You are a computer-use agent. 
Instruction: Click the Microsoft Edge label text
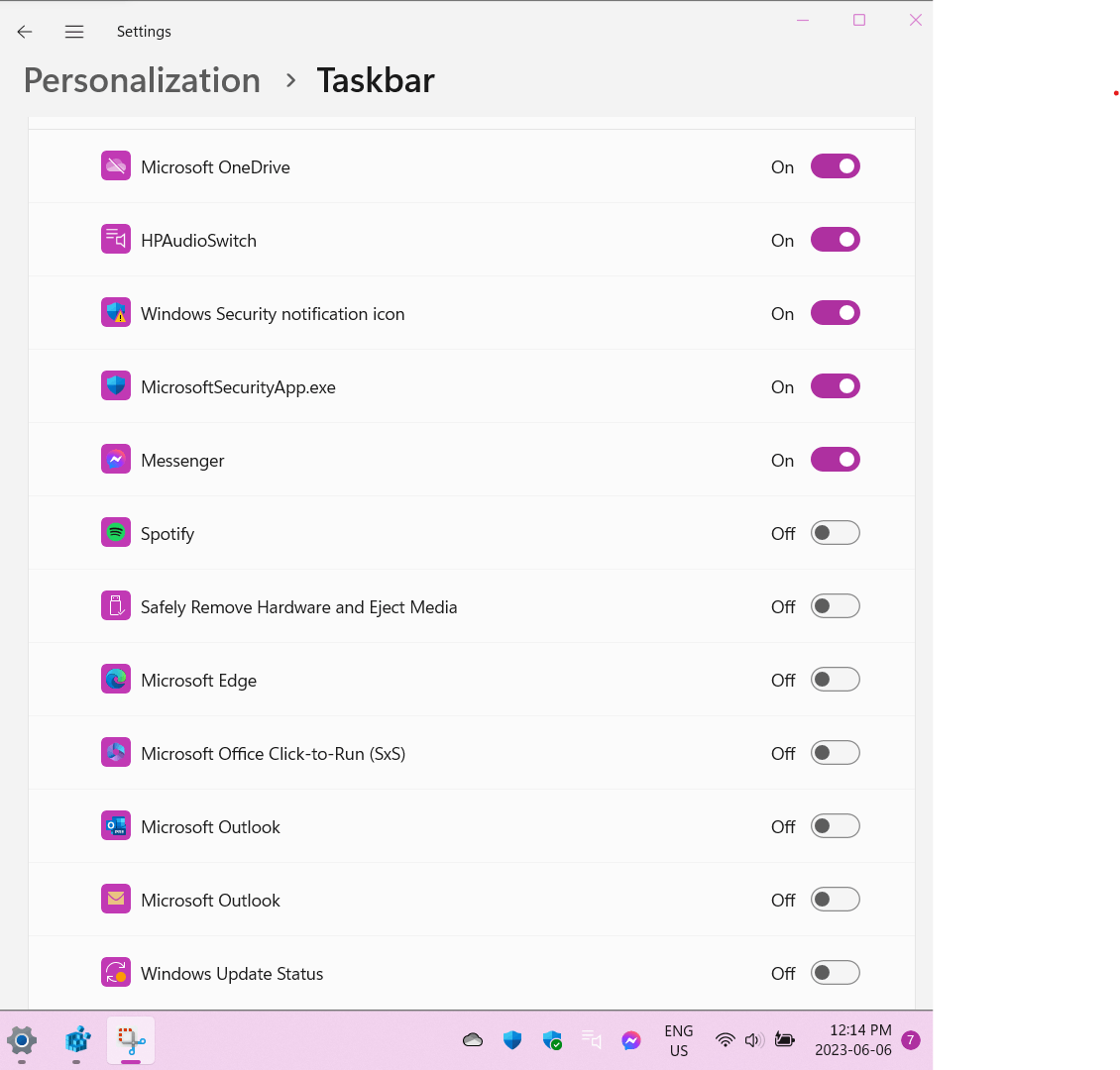click(x=198, y=681)
